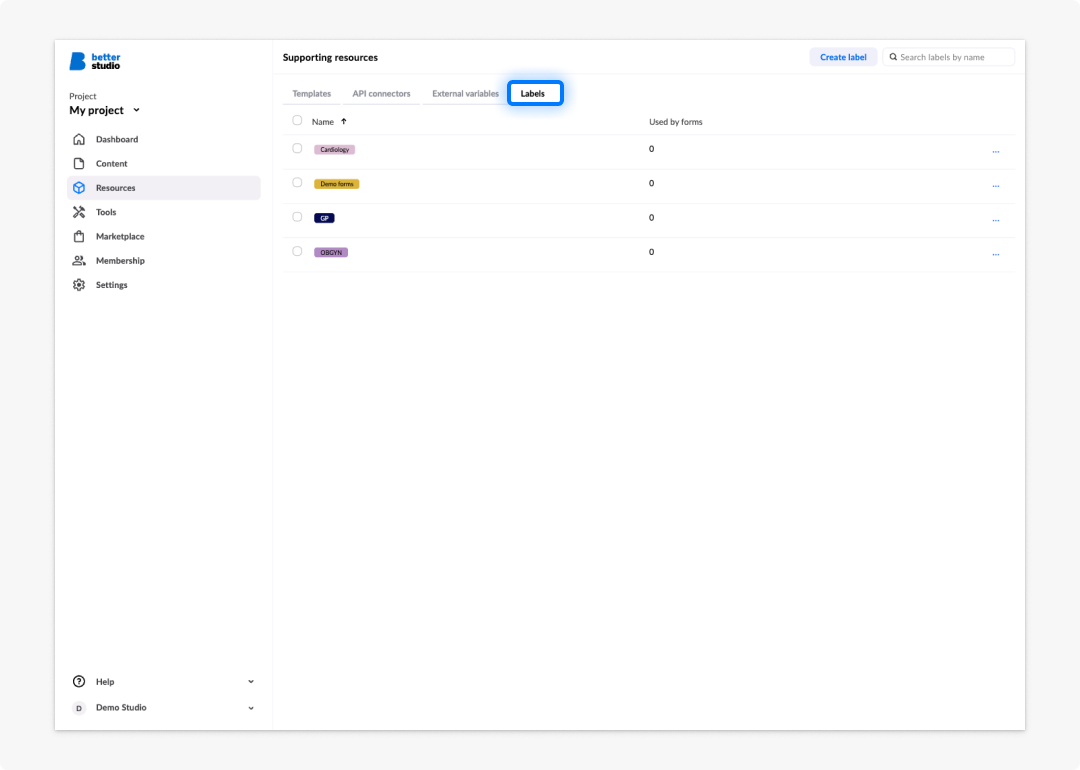This screenshot has height=770, width=1080.
Task: Click the purple OBGYN label chip
Action: click(331, 253)
